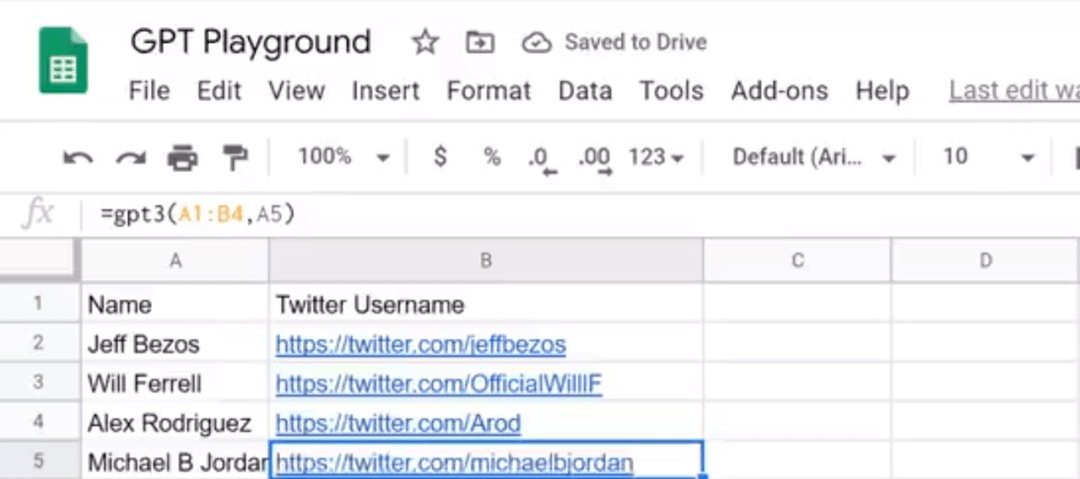Open the Add-ons menu
Viewport: 1080px width, 479px height.
779,91
